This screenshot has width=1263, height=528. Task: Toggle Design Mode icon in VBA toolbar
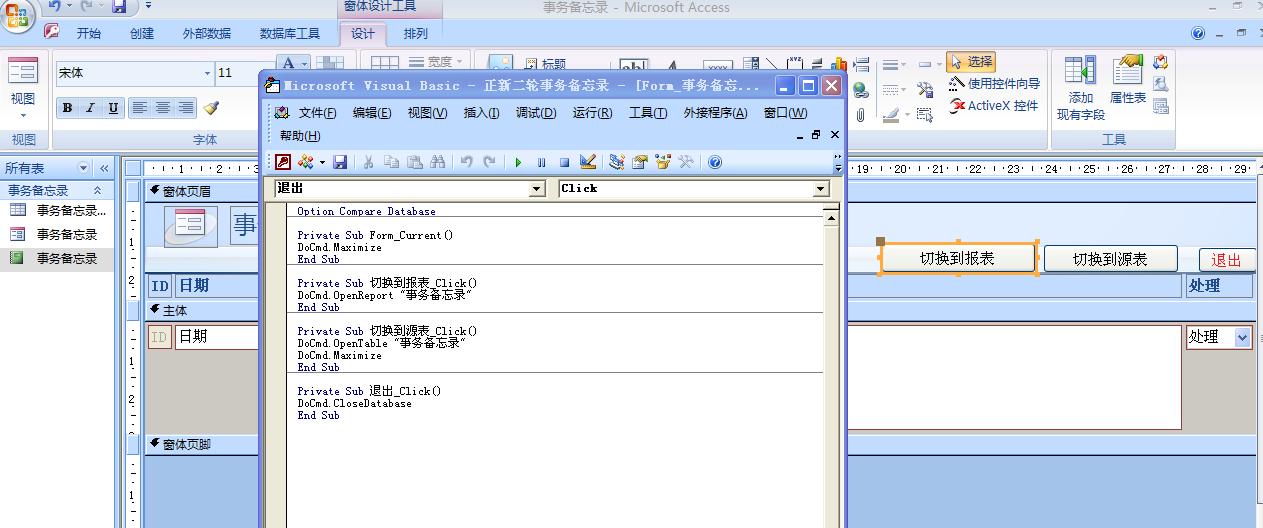click(x=587, y=162)
